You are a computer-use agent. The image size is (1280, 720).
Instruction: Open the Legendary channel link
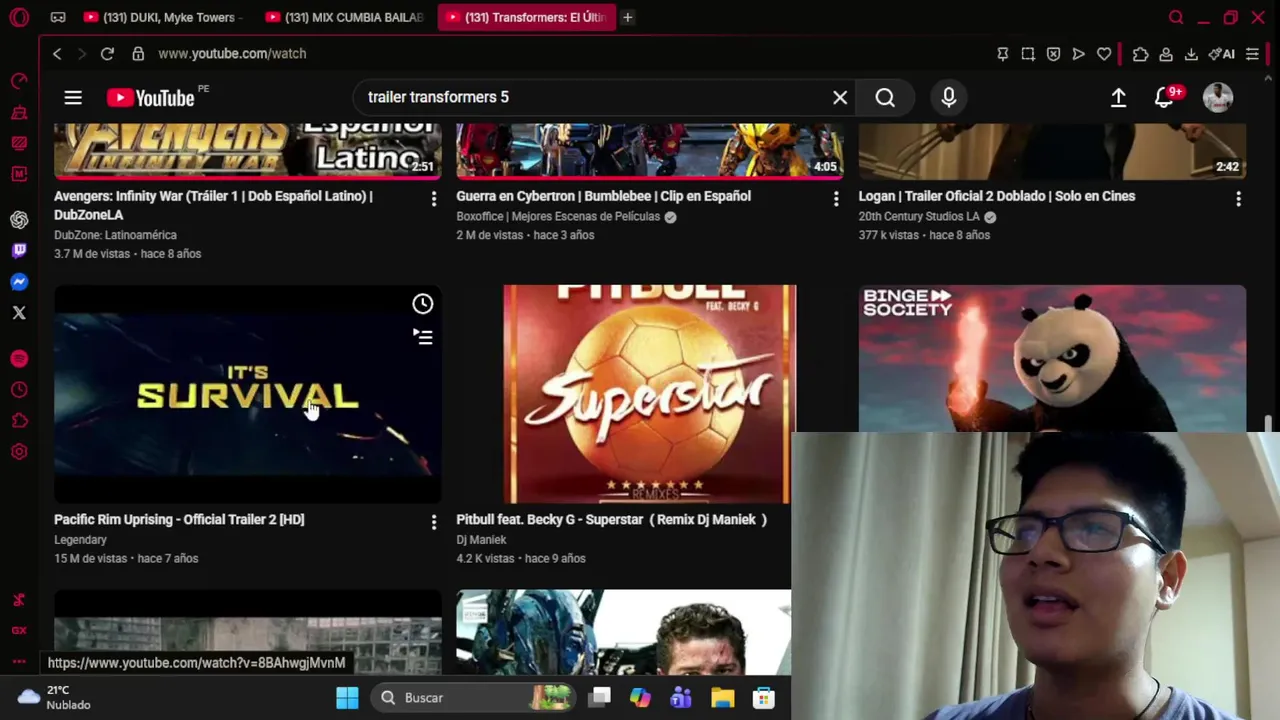[80, 540]
